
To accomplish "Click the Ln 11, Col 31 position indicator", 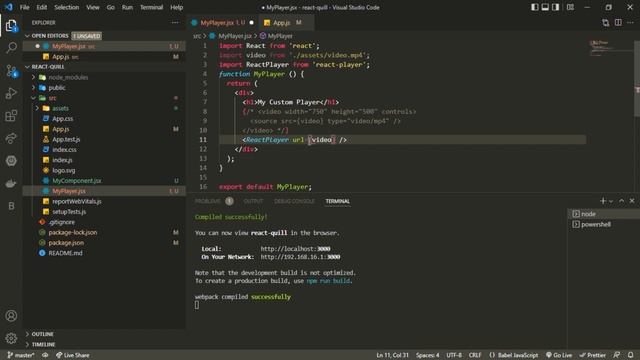I will click(x=392, y=355).
